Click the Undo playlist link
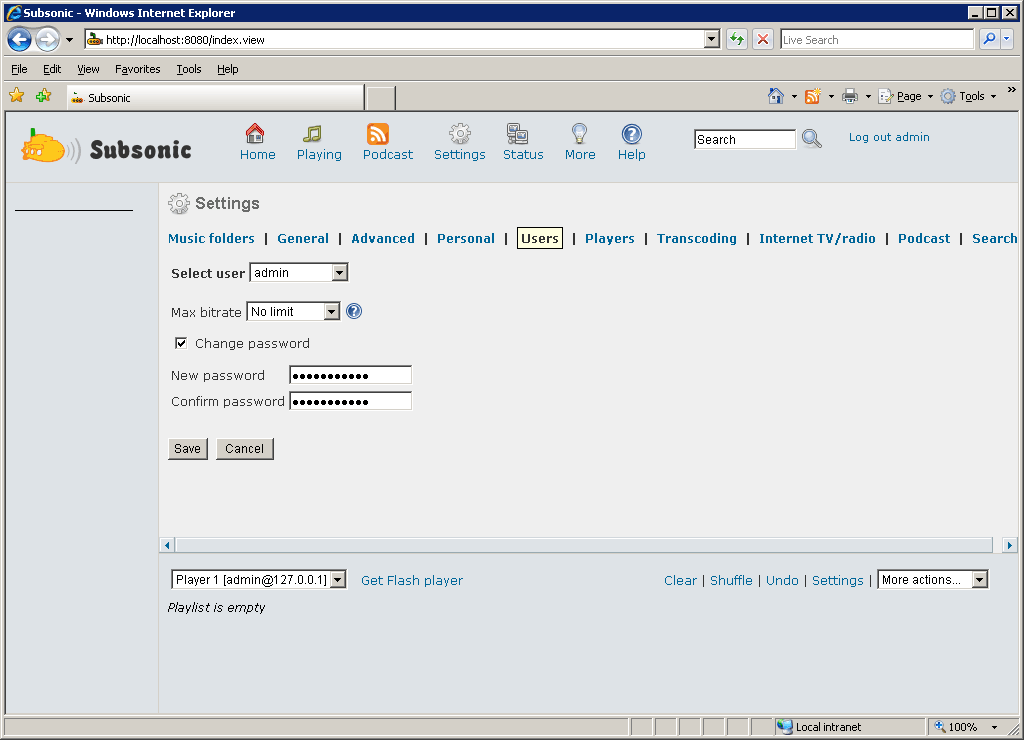Viewport: 1024px width, 740px height. [782, 580]
